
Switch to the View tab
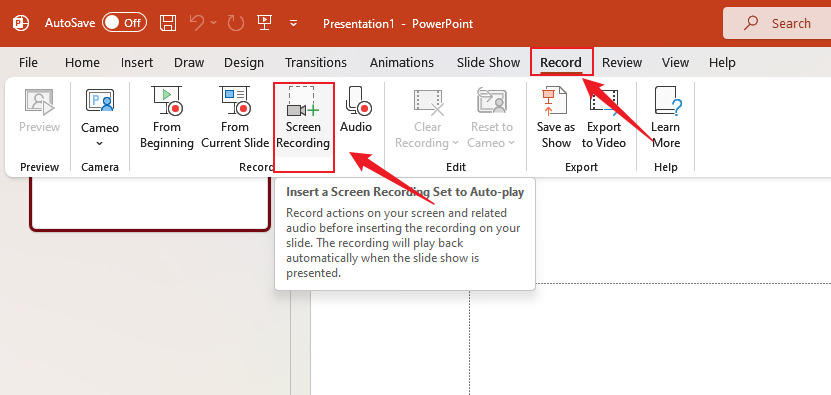tap(675, 63)
